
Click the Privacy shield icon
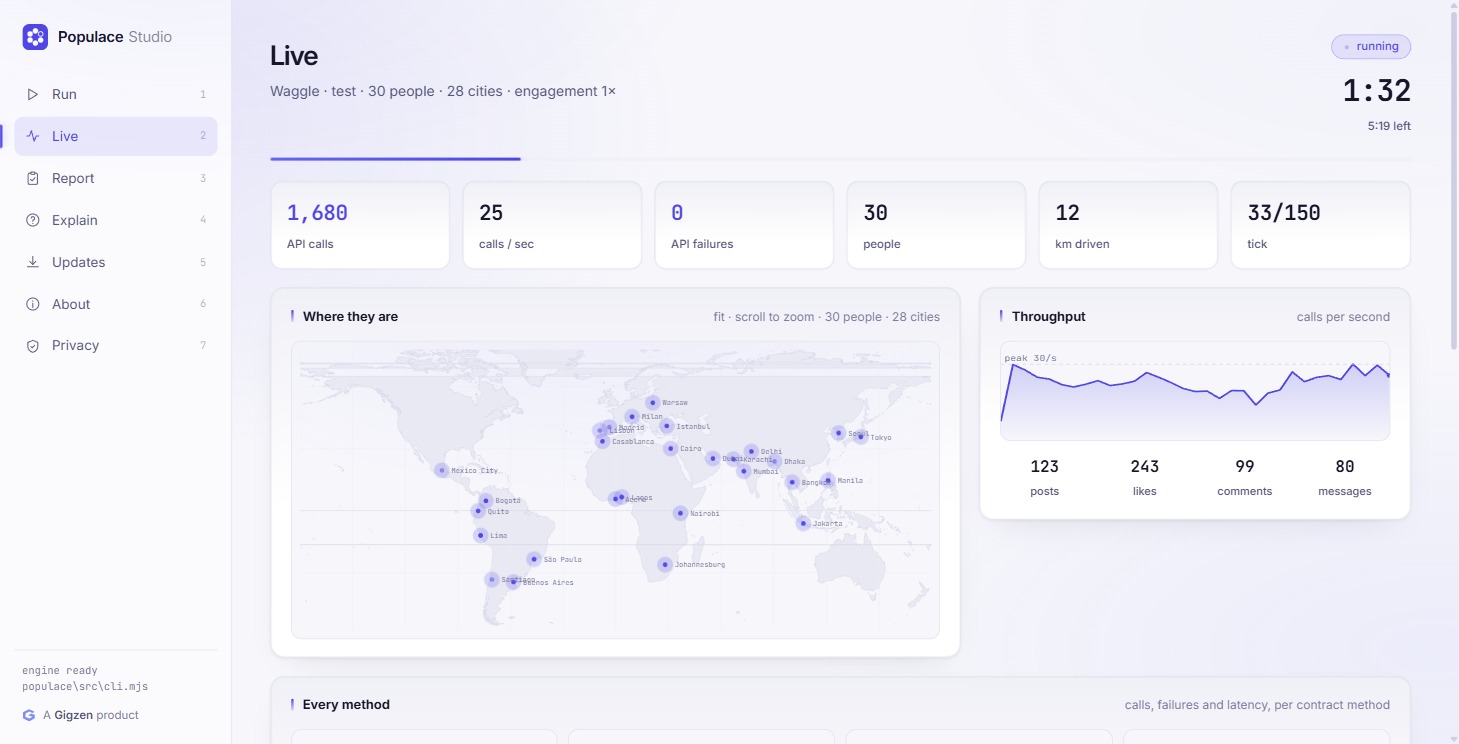[x=33, y=345]
